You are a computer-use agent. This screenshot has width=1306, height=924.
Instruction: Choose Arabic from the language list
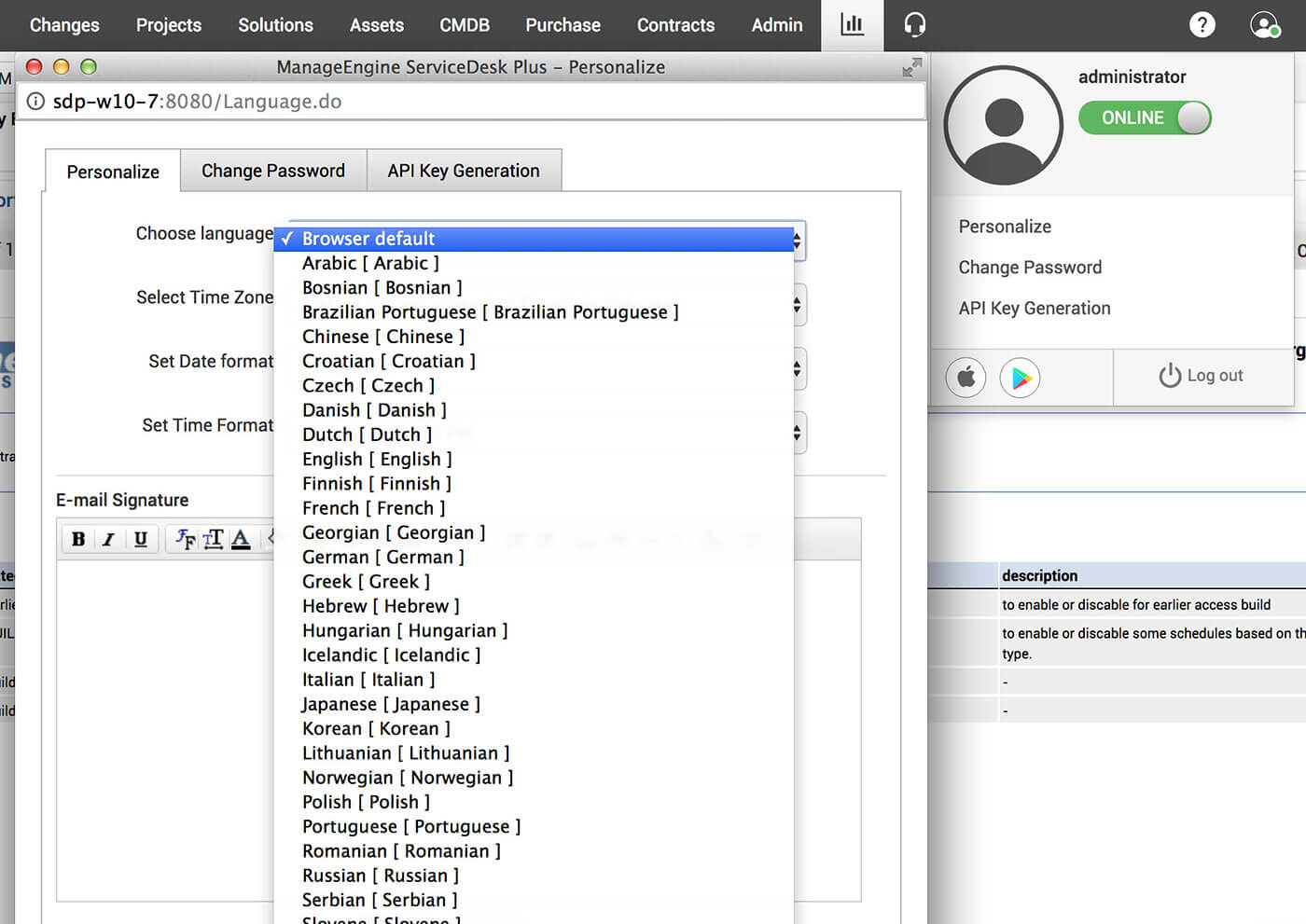[x=535, y=263]
